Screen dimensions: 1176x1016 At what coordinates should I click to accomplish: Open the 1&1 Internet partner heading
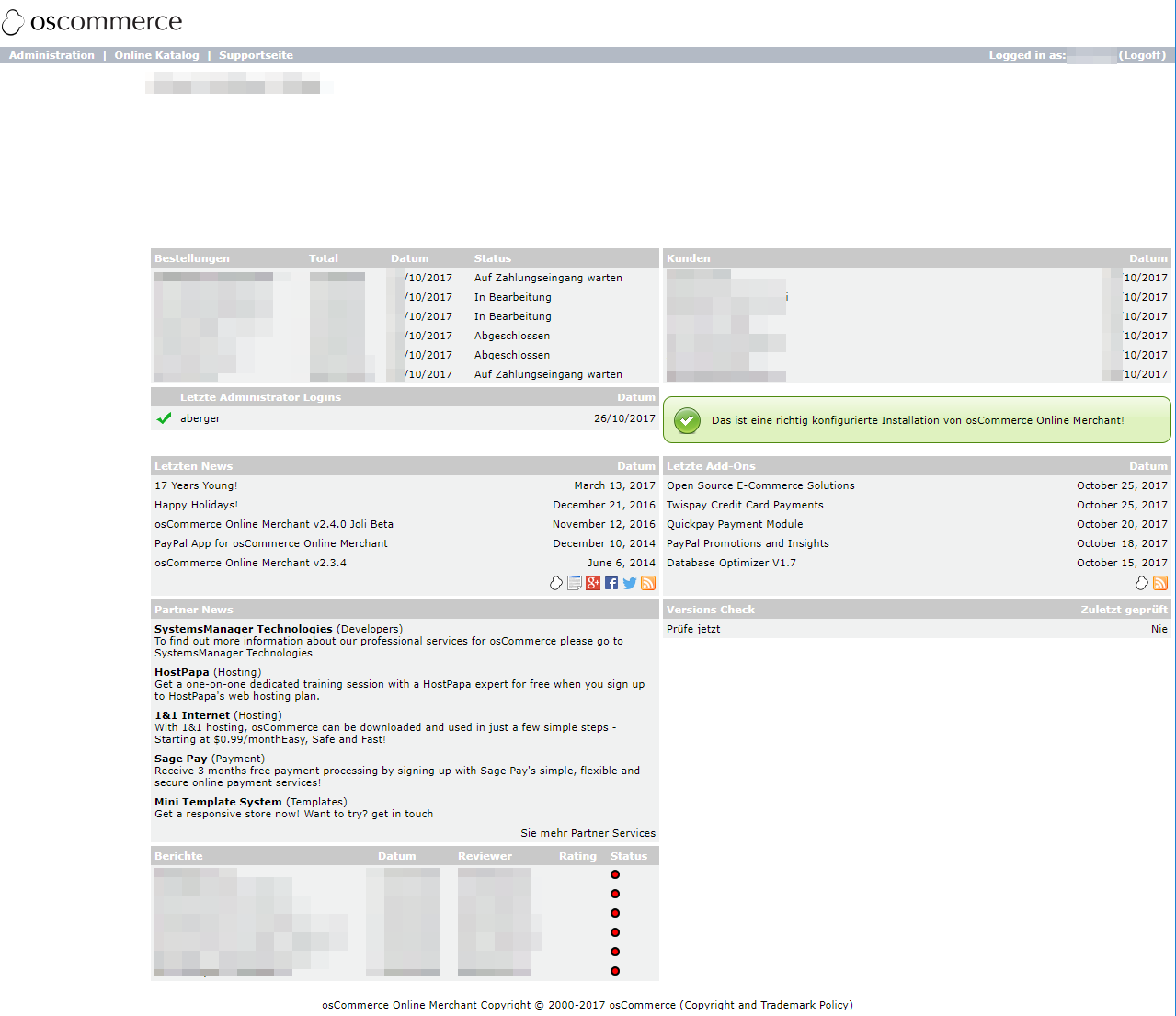click(192, 715)
